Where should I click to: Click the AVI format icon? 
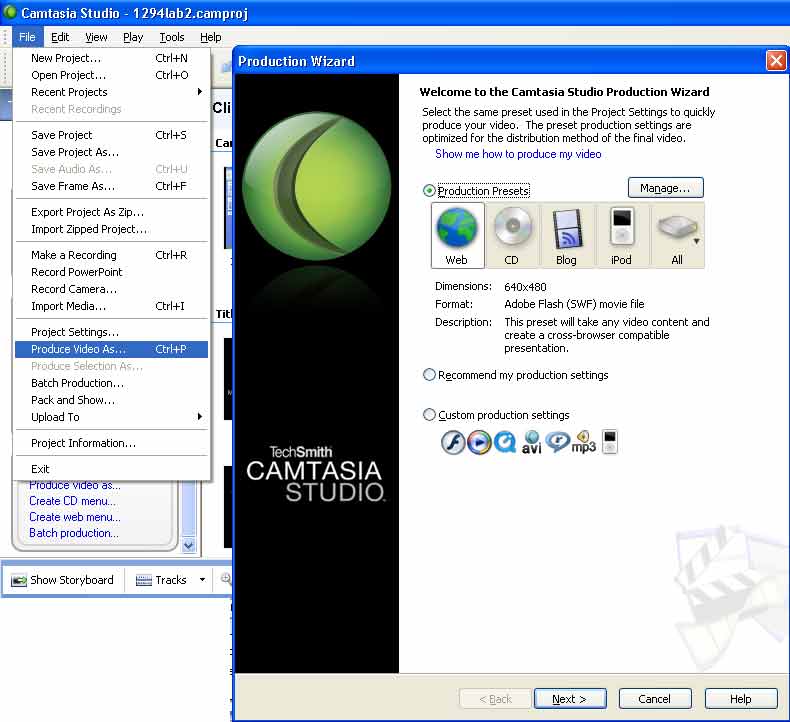pyautogui.click(x=532, y=443)
